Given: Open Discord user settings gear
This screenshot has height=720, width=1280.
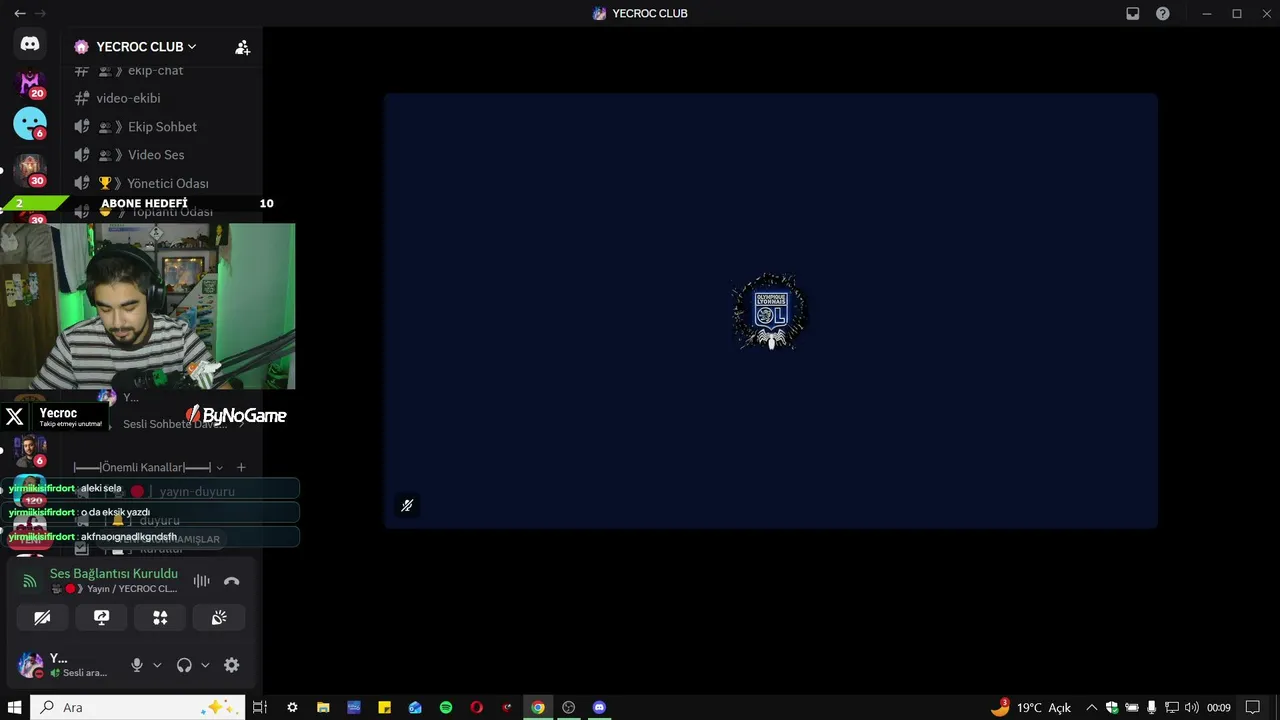Looking at the screenshot, I should 231,665.
